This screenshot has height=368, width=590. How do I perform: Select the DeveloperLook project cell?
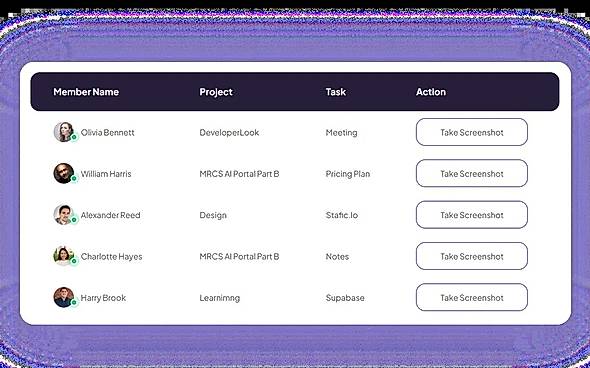(229, 132)
